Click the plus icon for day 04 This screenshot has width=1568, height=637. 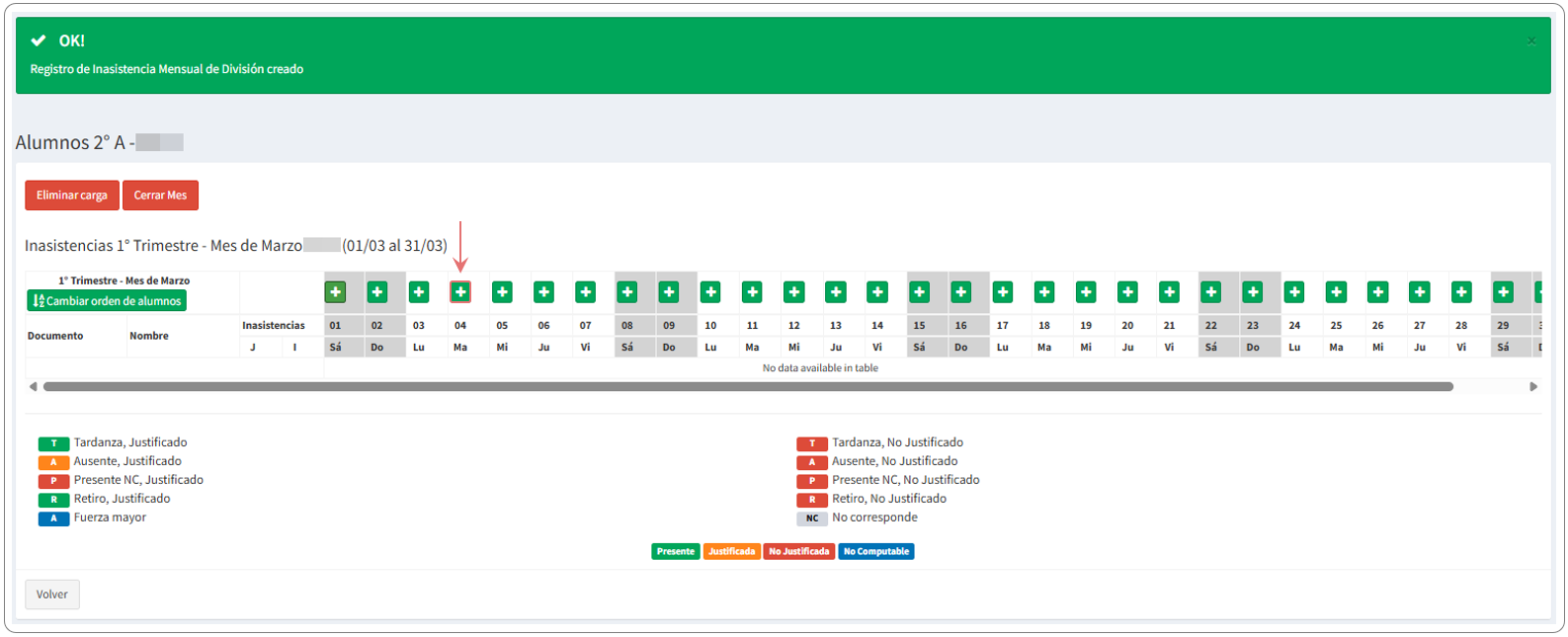point(460,292)
